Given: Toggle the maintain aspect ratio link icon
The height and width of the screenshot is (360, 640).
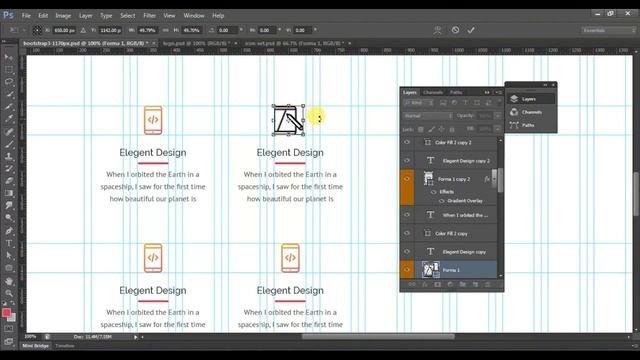Looking at the screenshot, I should tap(165, 30).
